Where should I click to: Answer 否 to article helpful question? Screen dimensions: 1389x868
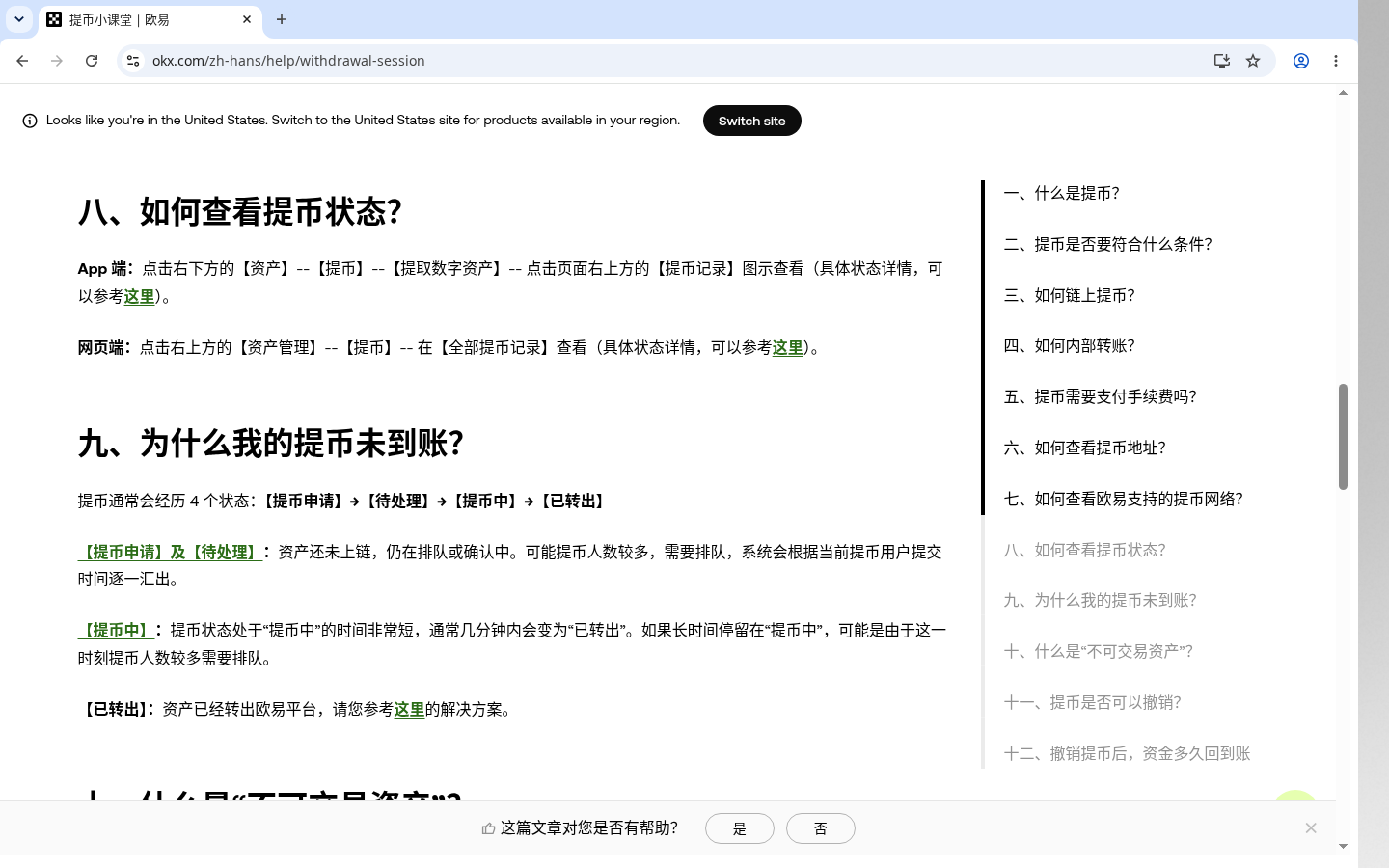(x=821, y=828)
